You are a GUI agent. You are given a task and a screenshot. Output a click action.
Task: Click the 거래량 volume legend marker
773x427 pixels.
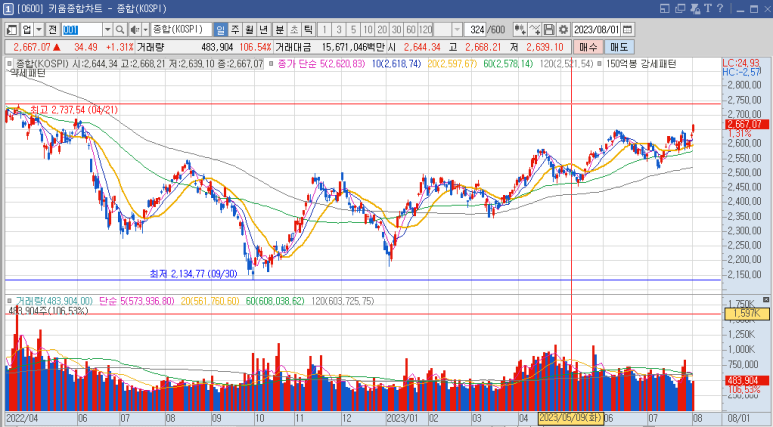9,301
